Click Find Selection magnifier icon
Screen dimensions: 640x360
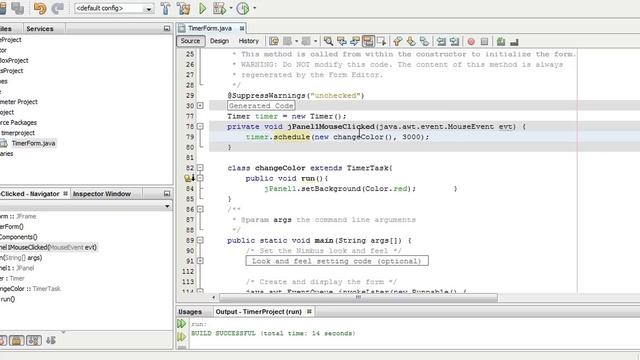coord(328,41)
